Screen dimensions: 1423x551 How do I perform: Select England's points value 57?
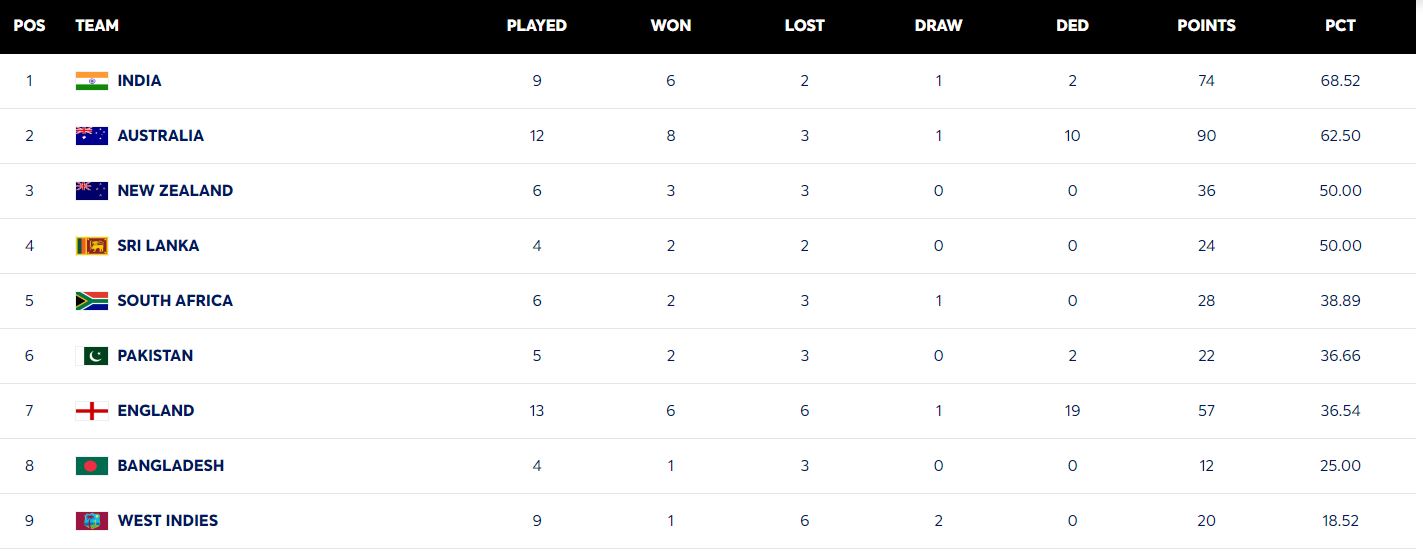[x=1206, y=411]
